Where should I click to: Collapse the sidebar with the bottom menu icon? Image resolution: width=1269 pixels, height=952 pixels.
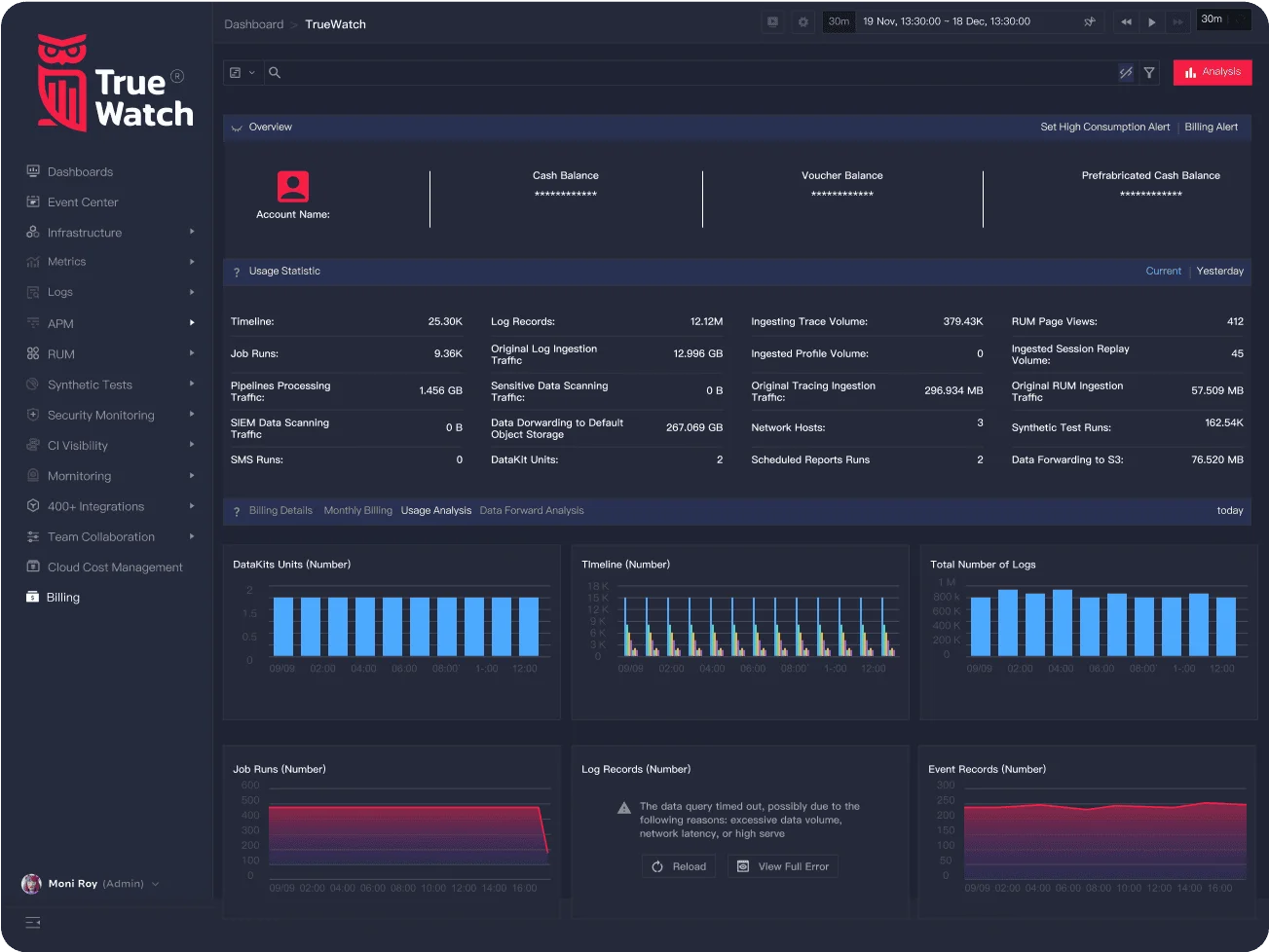click(x=33, y=923)
